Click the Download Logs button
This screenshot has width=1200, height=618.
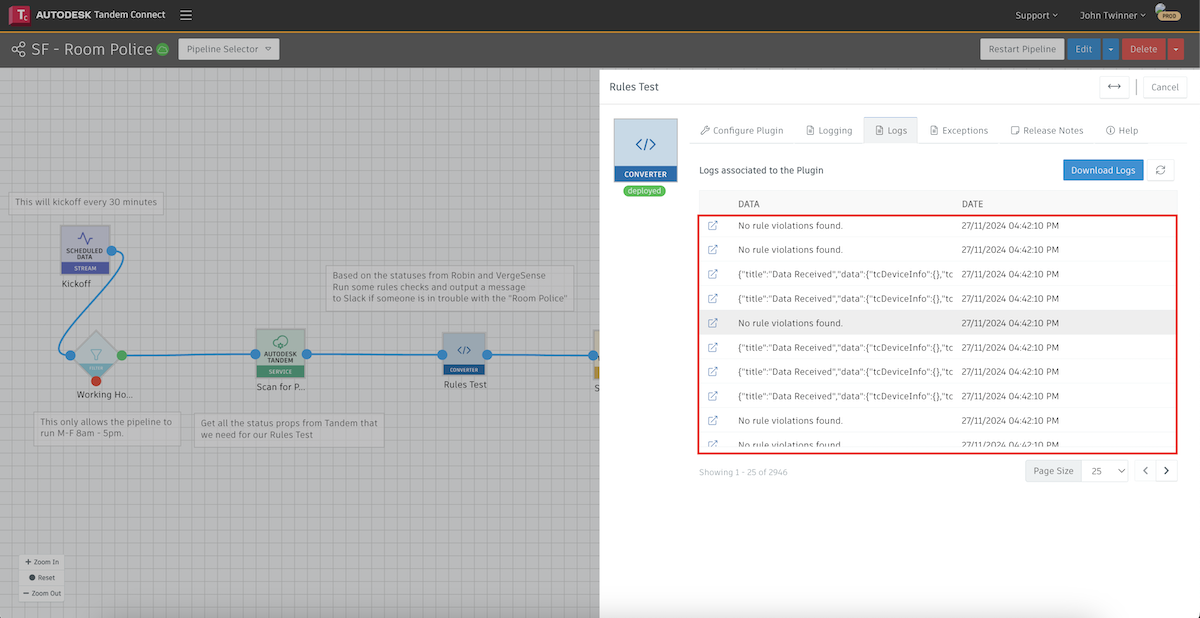1103,170
